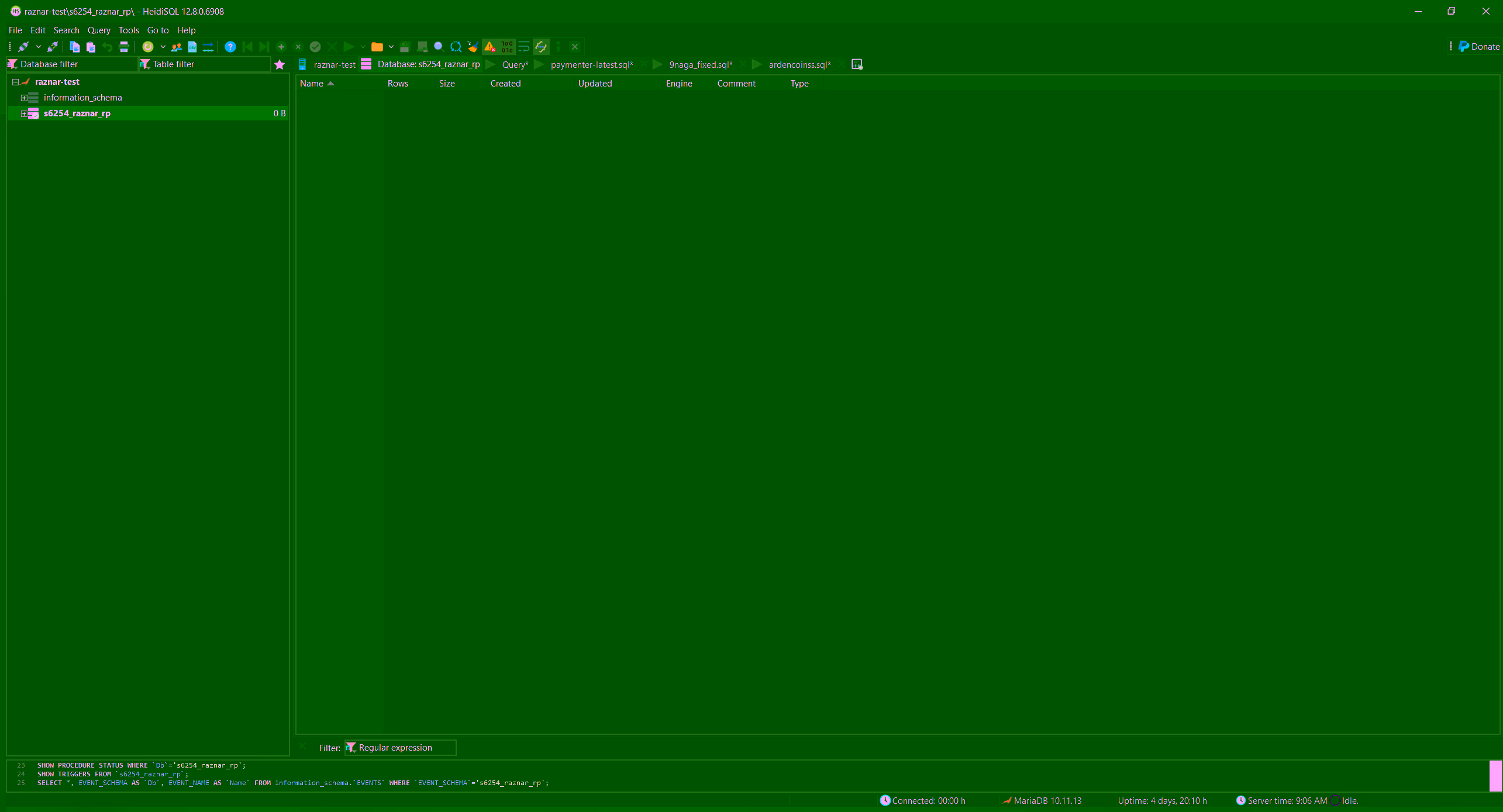Open the Load SQL file dropdown arrow
Screen dimensions: 1503x812
(x=391, y=47)
